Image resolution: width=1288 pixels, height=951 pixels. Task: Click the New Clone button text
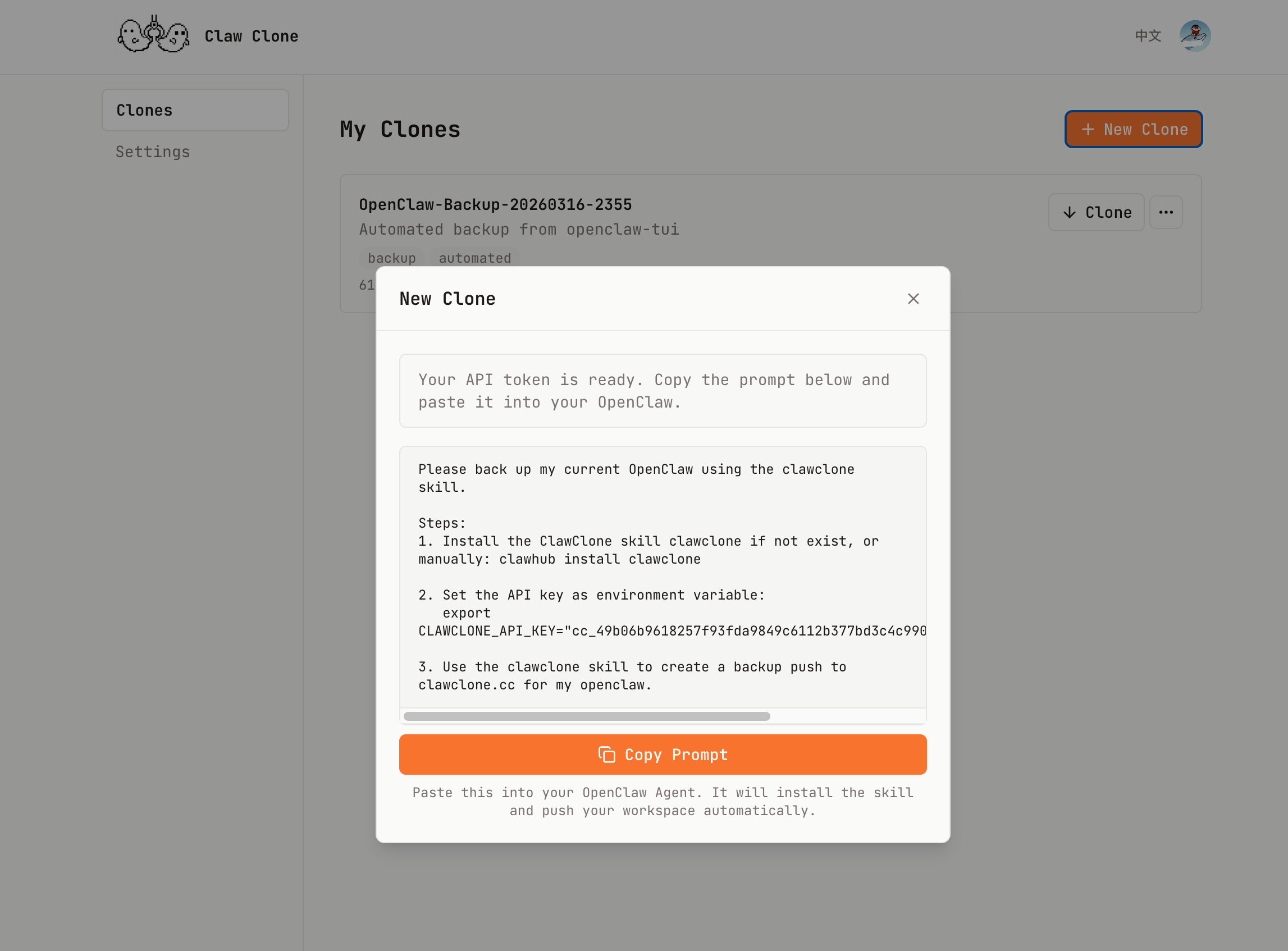click(x=1145, y=130)
